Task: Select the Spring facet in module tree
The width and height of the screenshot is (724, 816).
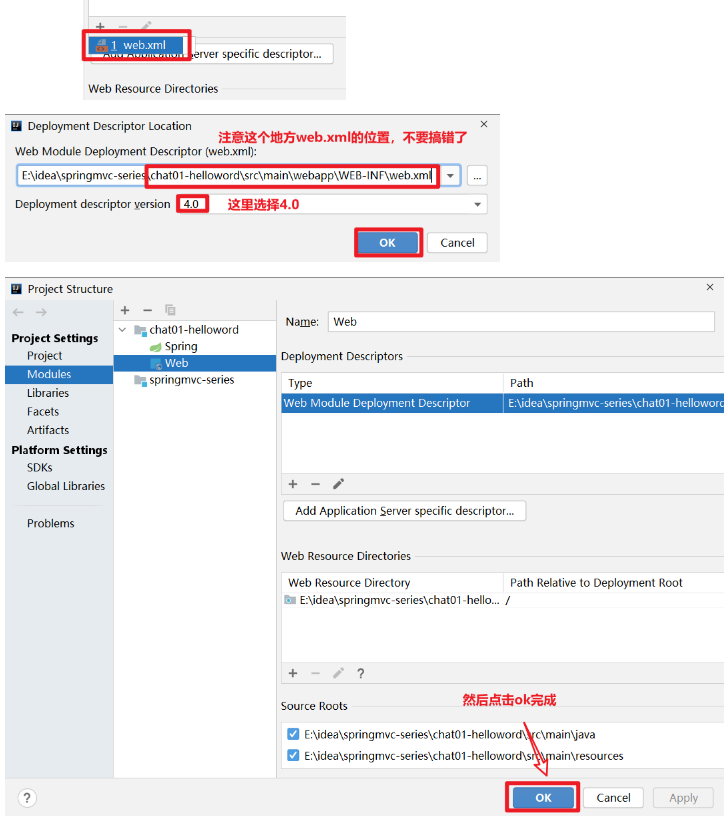Action: [181, 346]
